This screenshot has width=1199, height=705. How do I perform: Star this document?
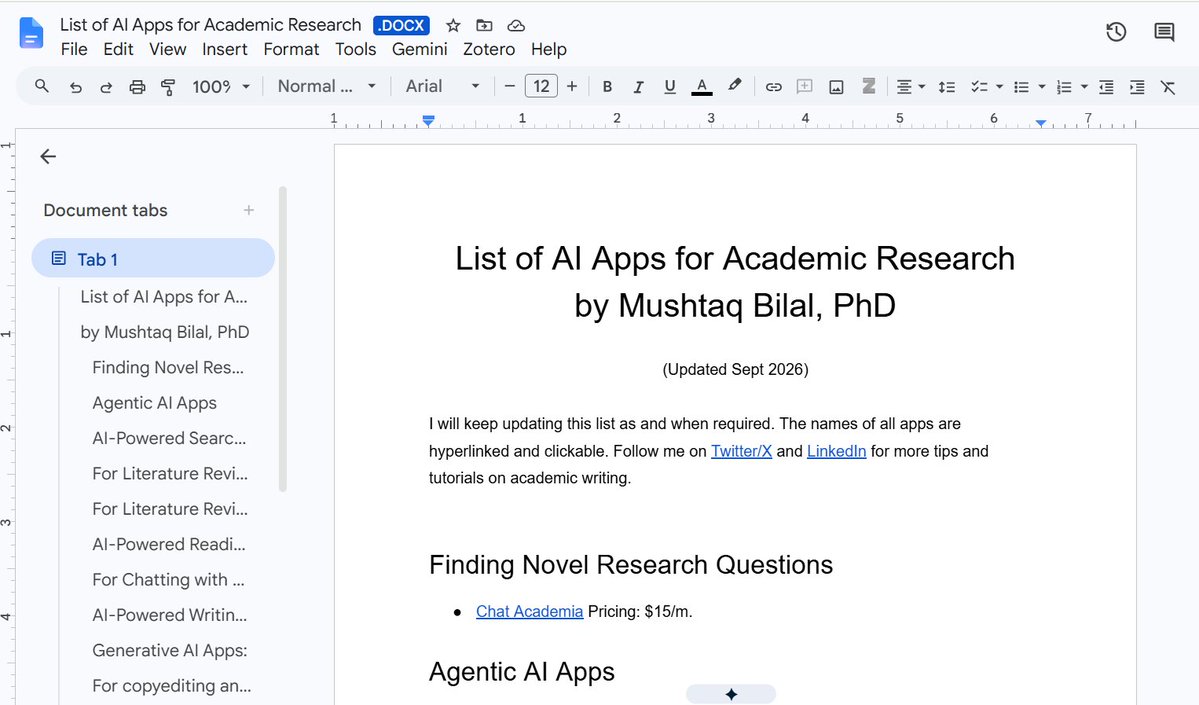coord(453,25)
